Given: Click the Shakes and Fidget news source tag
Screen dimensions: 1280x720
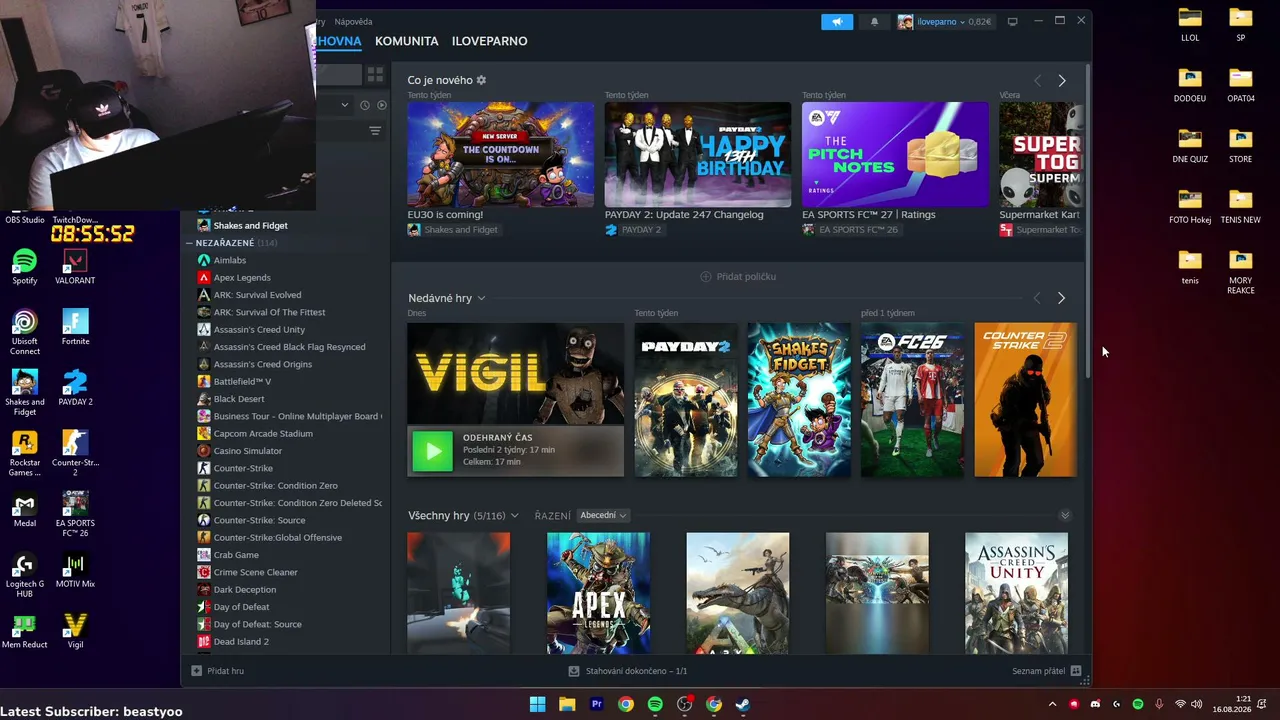Looking at the screenshot, I should (453, 230).
